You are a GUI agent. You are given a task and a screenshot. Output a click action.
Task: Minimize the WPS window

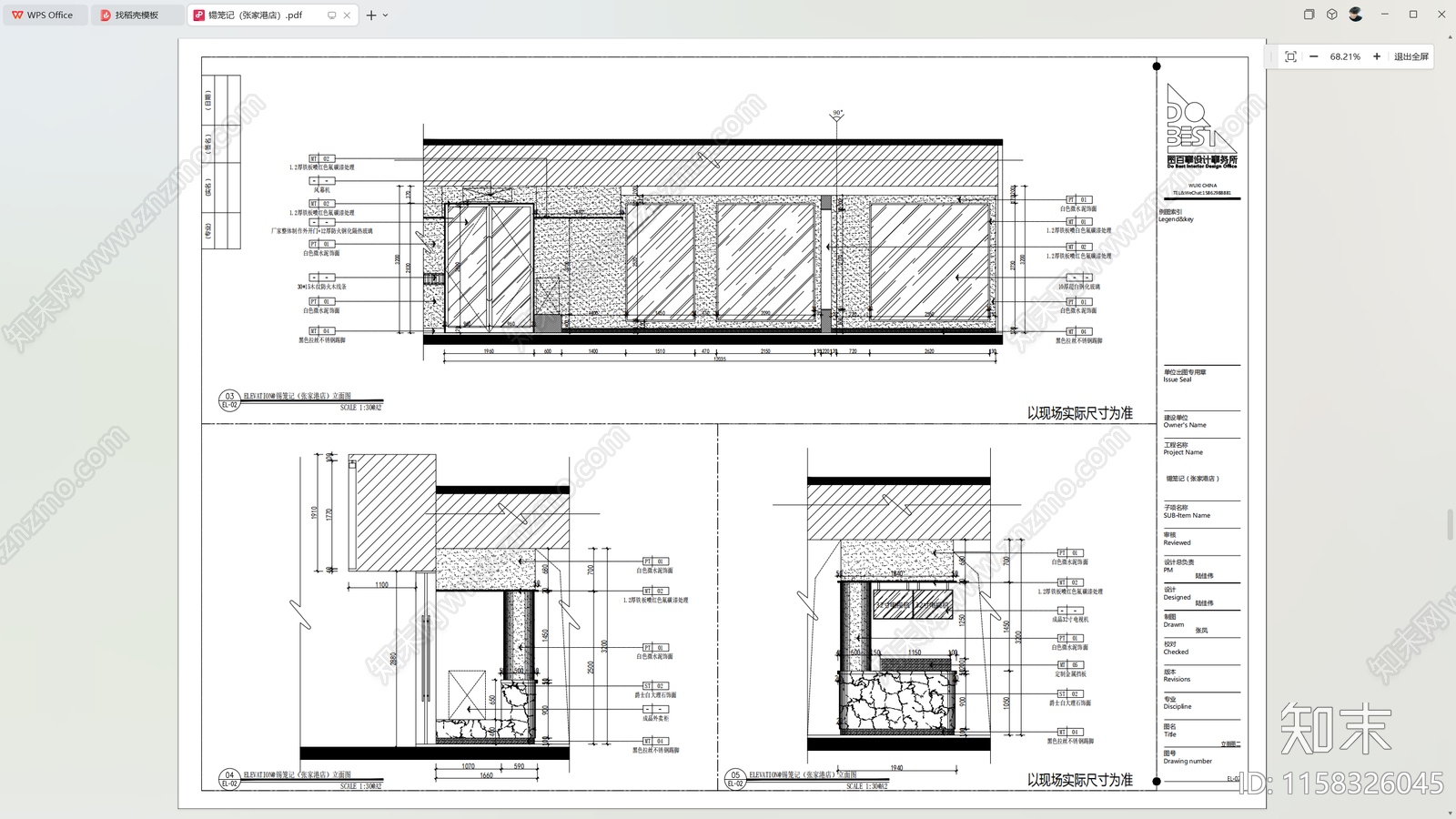1385,15
